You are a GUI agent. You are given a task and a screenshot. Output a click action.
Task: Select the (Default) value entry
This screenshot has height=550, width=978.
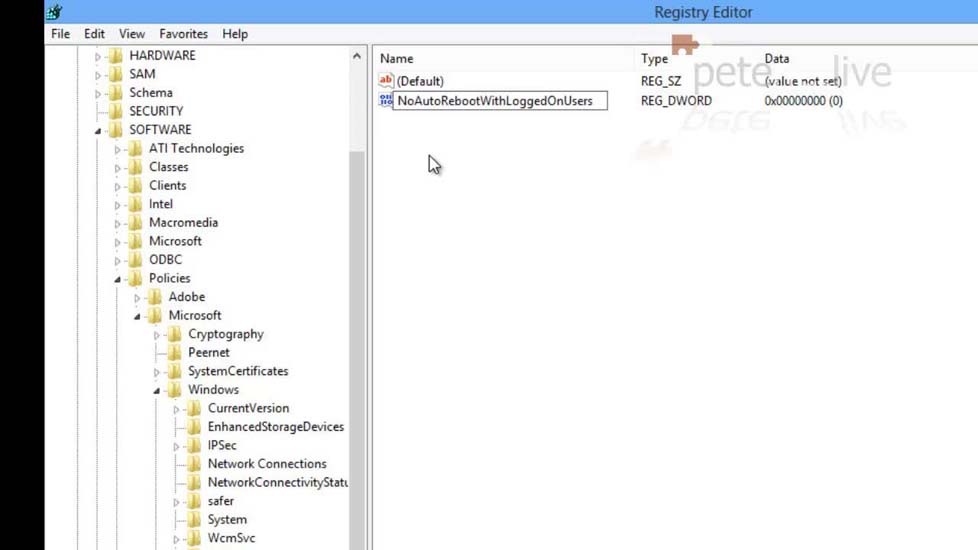(x=420, y=81)
